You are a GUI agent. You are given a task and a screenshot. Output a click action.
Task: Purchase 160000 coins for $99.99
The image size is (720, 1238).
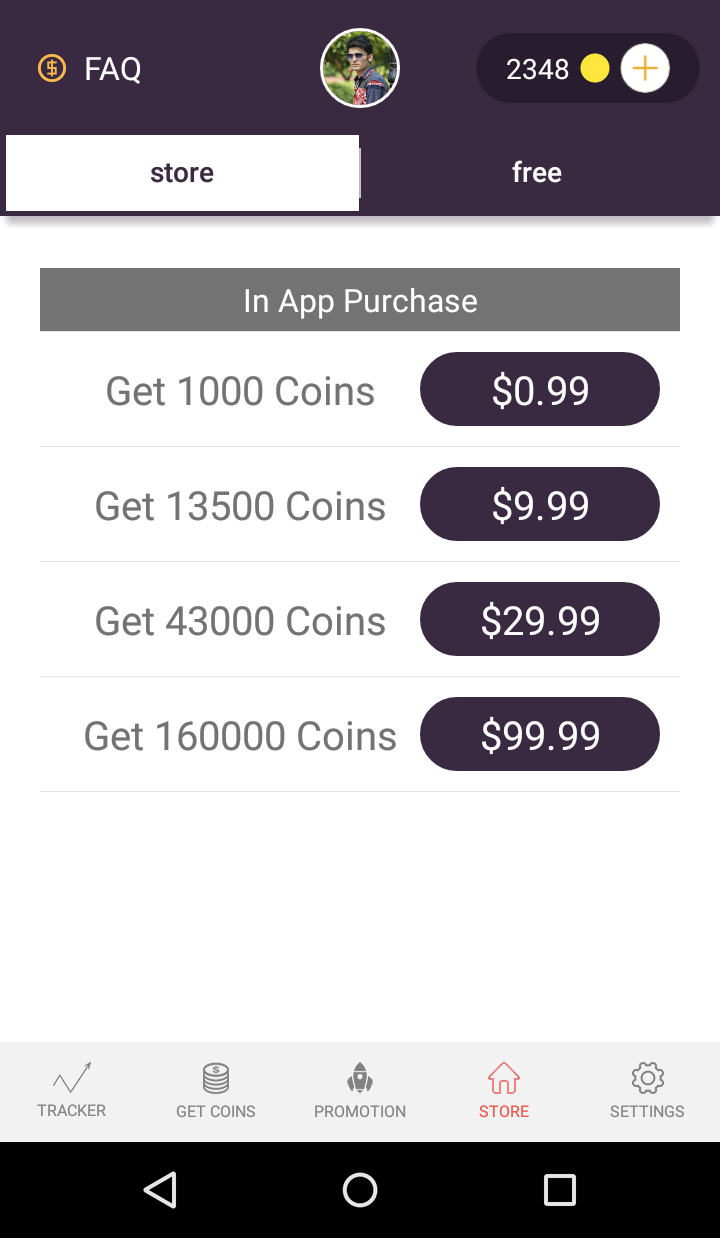(x=540, y=734)
